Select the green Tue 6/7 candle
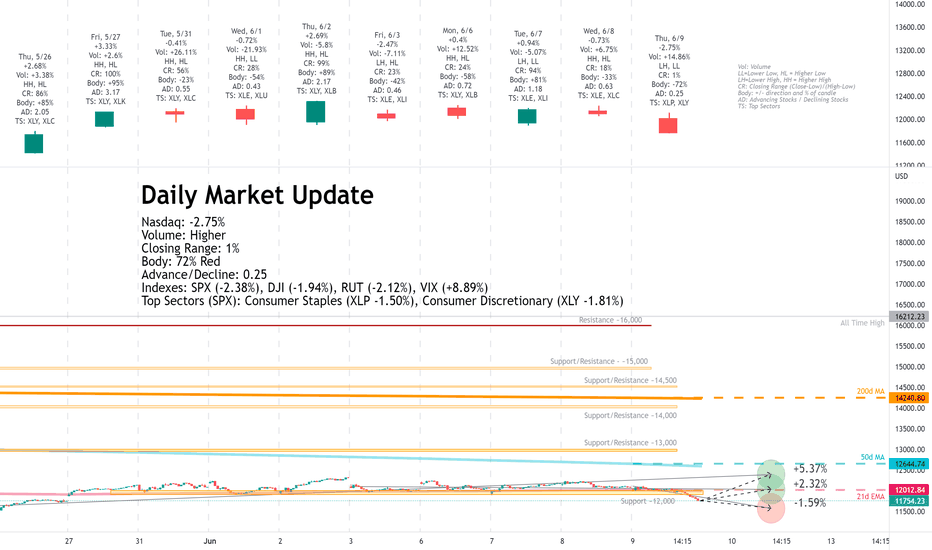The image size is (932, 550). click(527, 116)
